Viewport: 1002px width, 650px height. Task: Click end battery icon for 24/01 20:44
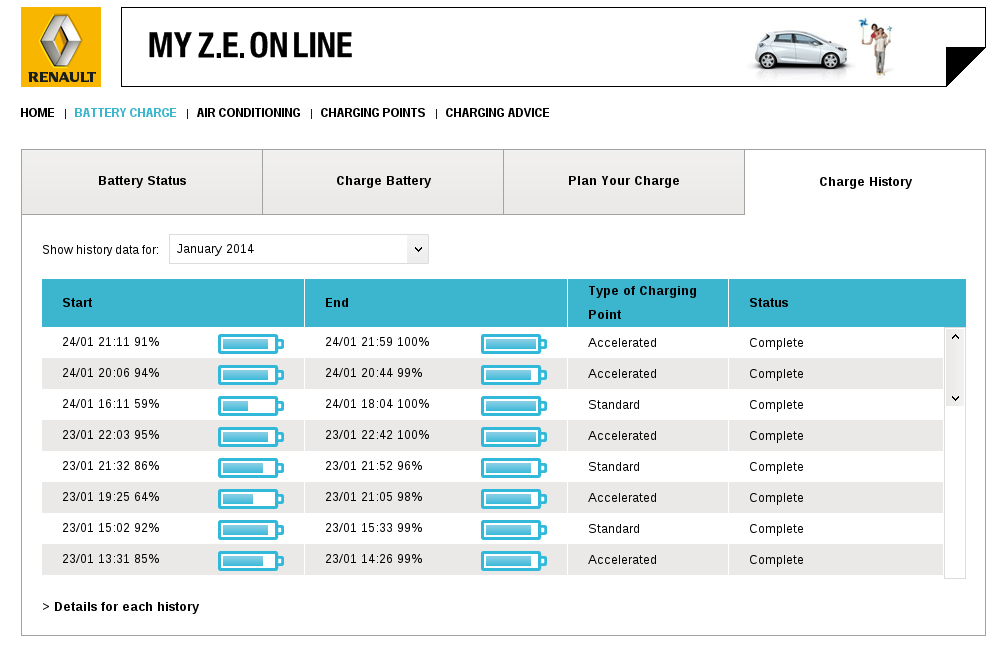(514, 375)
